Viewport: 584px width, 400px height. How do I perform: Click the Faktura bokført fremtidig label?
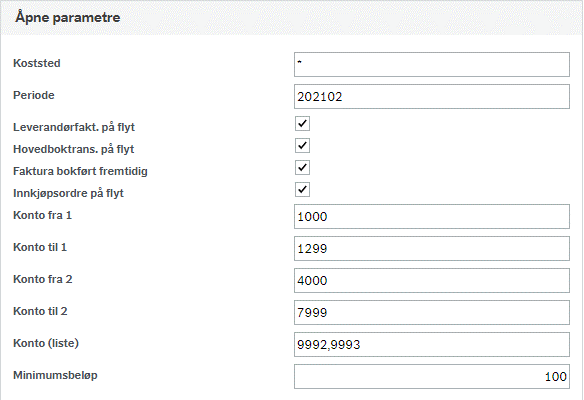[80, 171]
